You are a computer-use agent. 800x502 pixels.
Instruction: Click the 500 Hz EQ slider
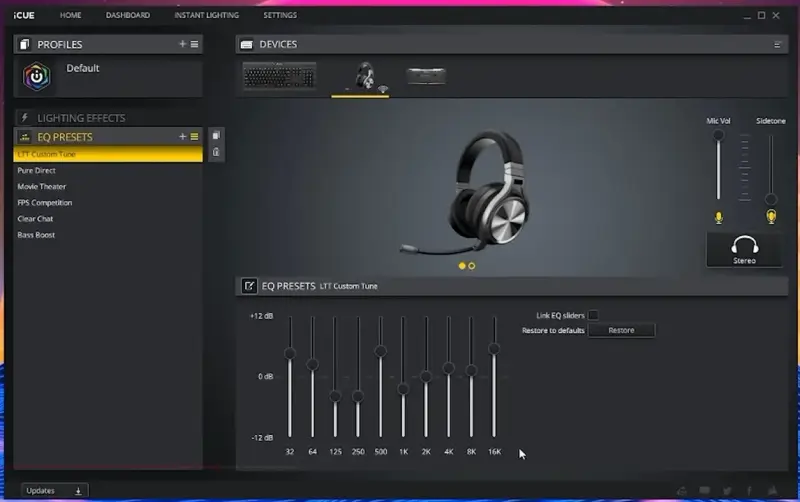click(x=380, y=351)
